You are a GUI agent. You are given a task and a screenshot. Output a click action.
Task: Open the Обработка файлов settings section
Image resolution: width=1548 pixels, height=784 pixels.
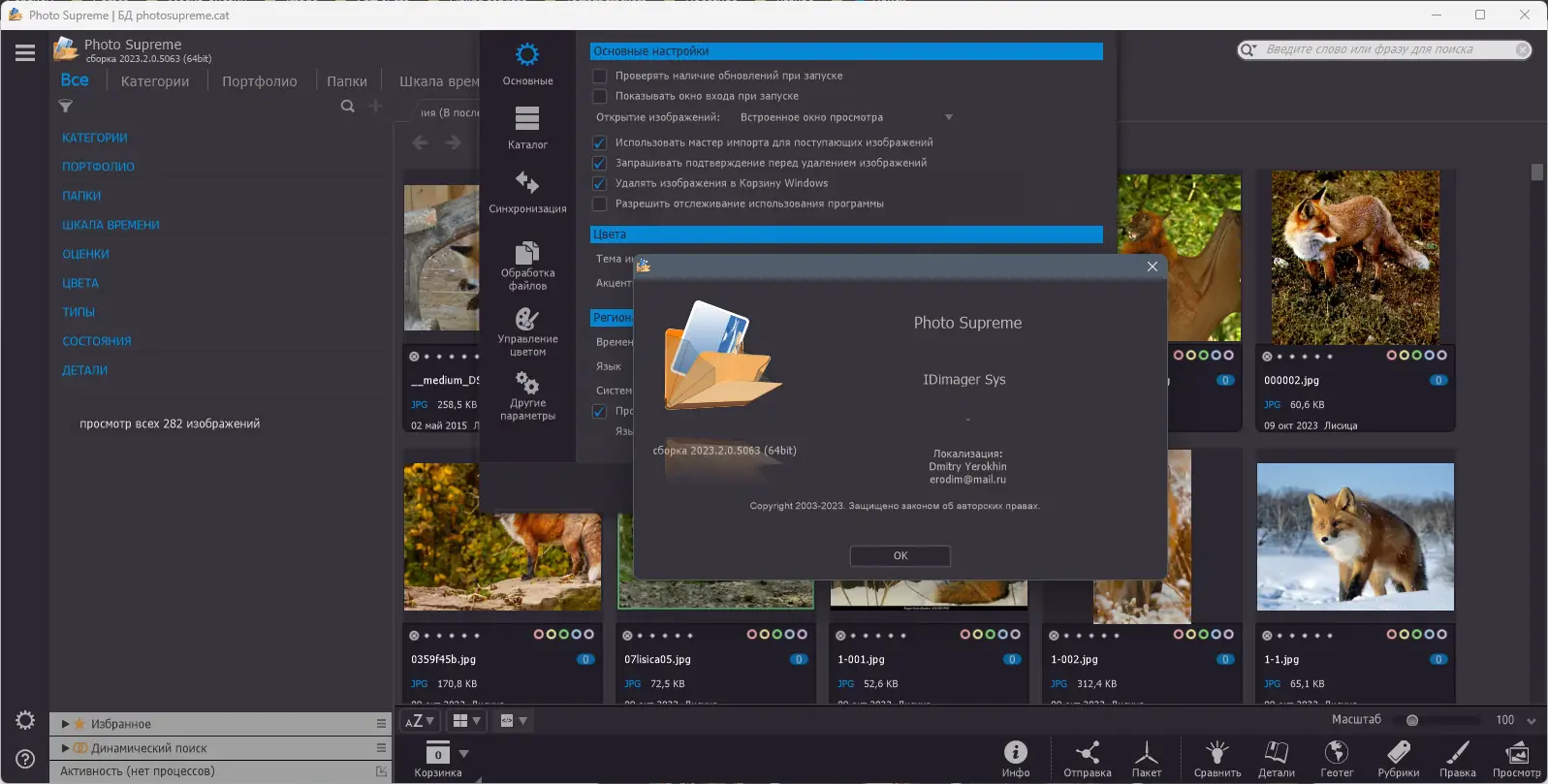pyautogui.click(x=527, y=266)
